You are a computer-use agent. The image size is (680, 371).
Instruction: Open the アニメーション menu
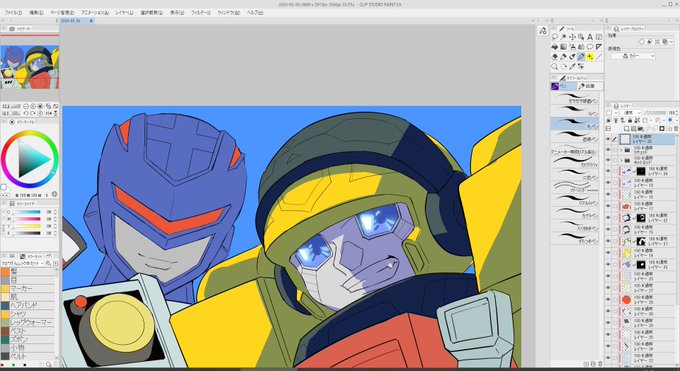pyautogui.click(x=95, y=13)
